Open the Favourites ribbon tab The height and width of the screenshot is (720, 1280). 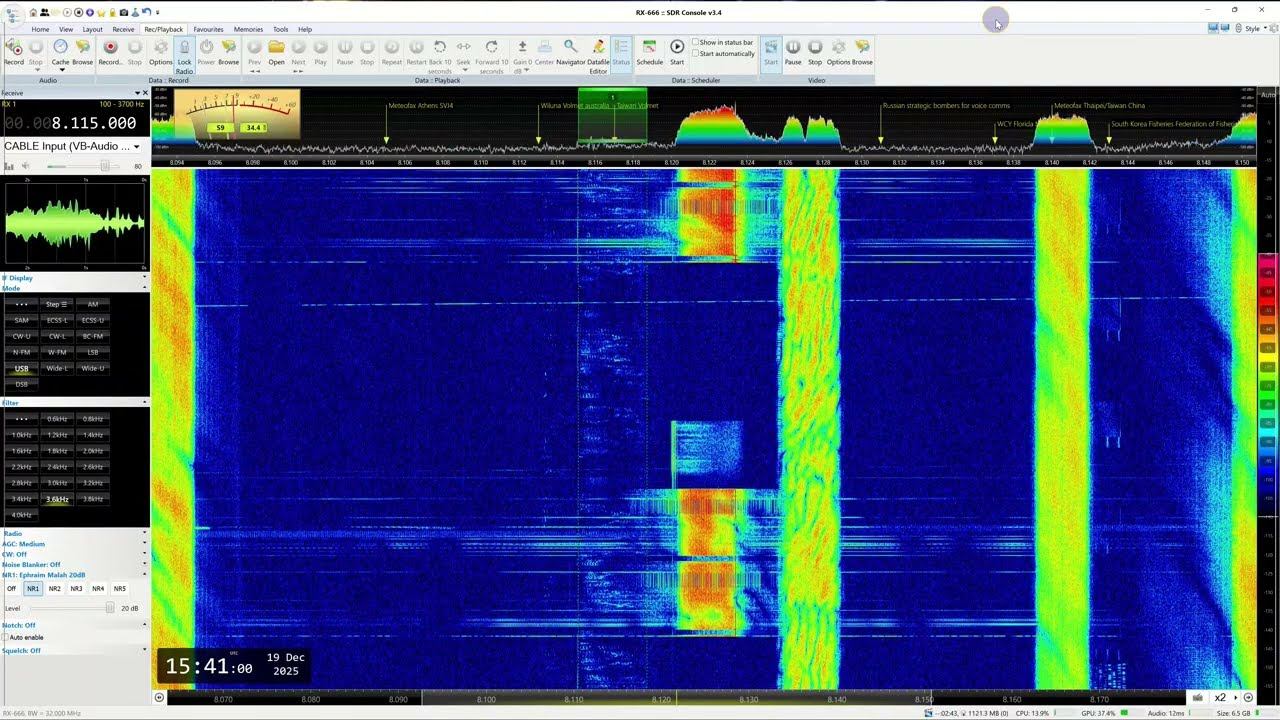tap(208, 29)
